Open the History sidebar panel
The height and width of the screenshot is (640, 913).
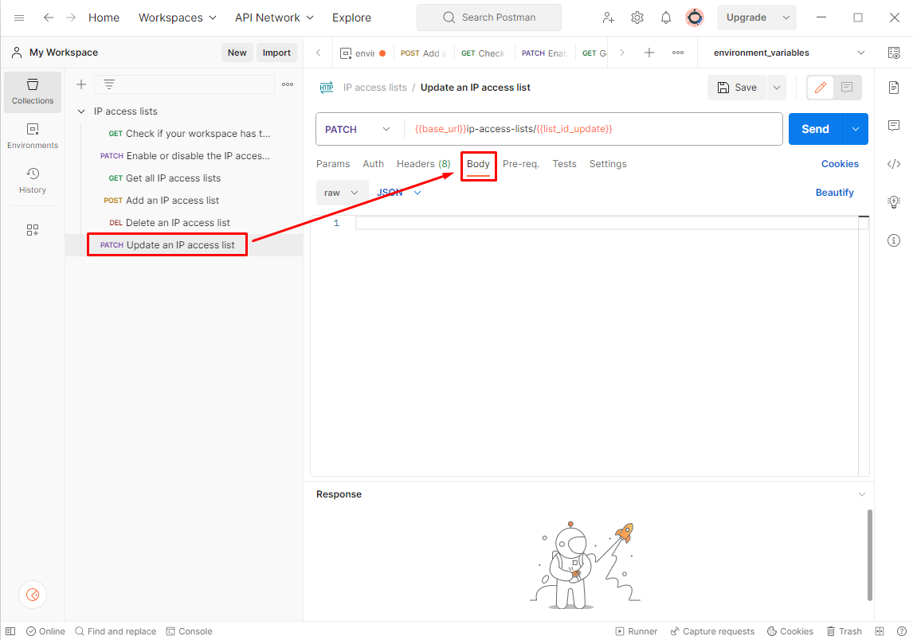coord(32,180)
